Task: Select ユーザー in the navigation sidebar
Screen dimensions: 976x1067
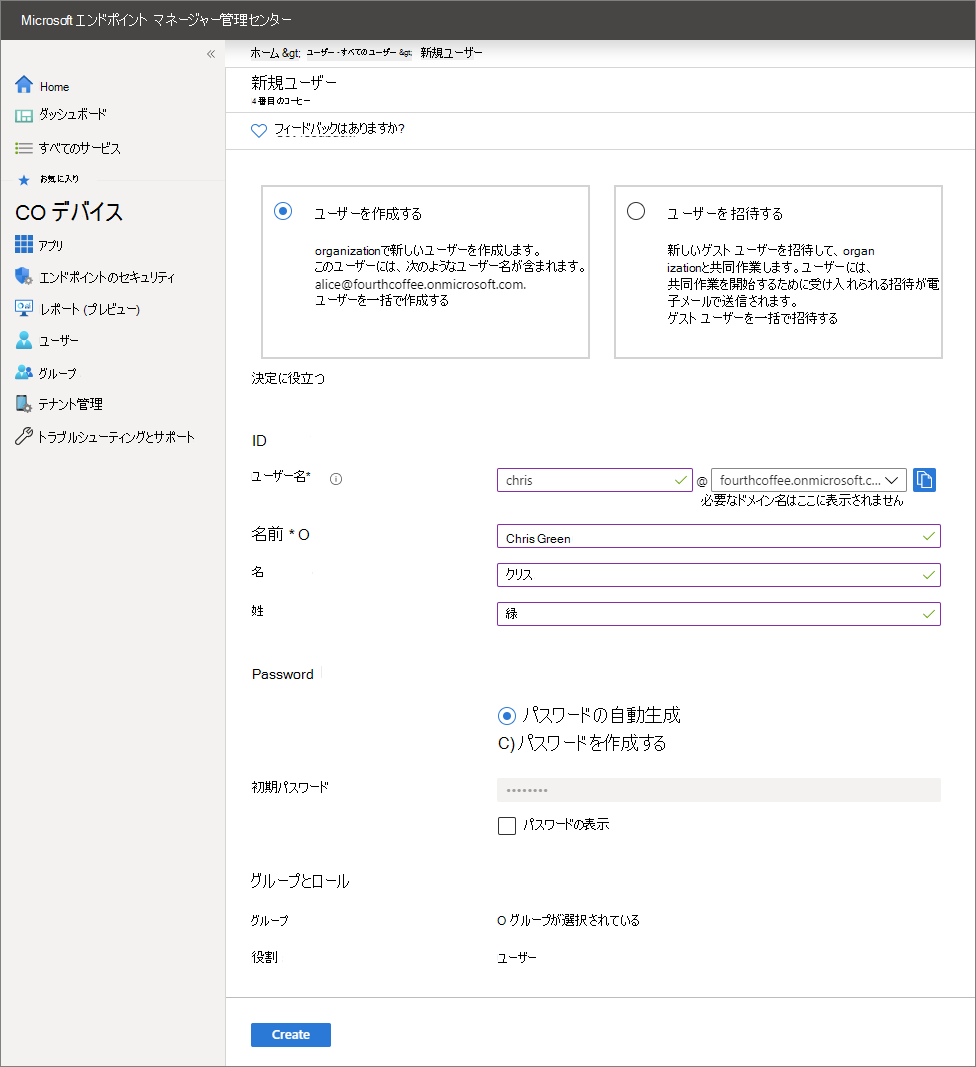Action: [59, 341]
